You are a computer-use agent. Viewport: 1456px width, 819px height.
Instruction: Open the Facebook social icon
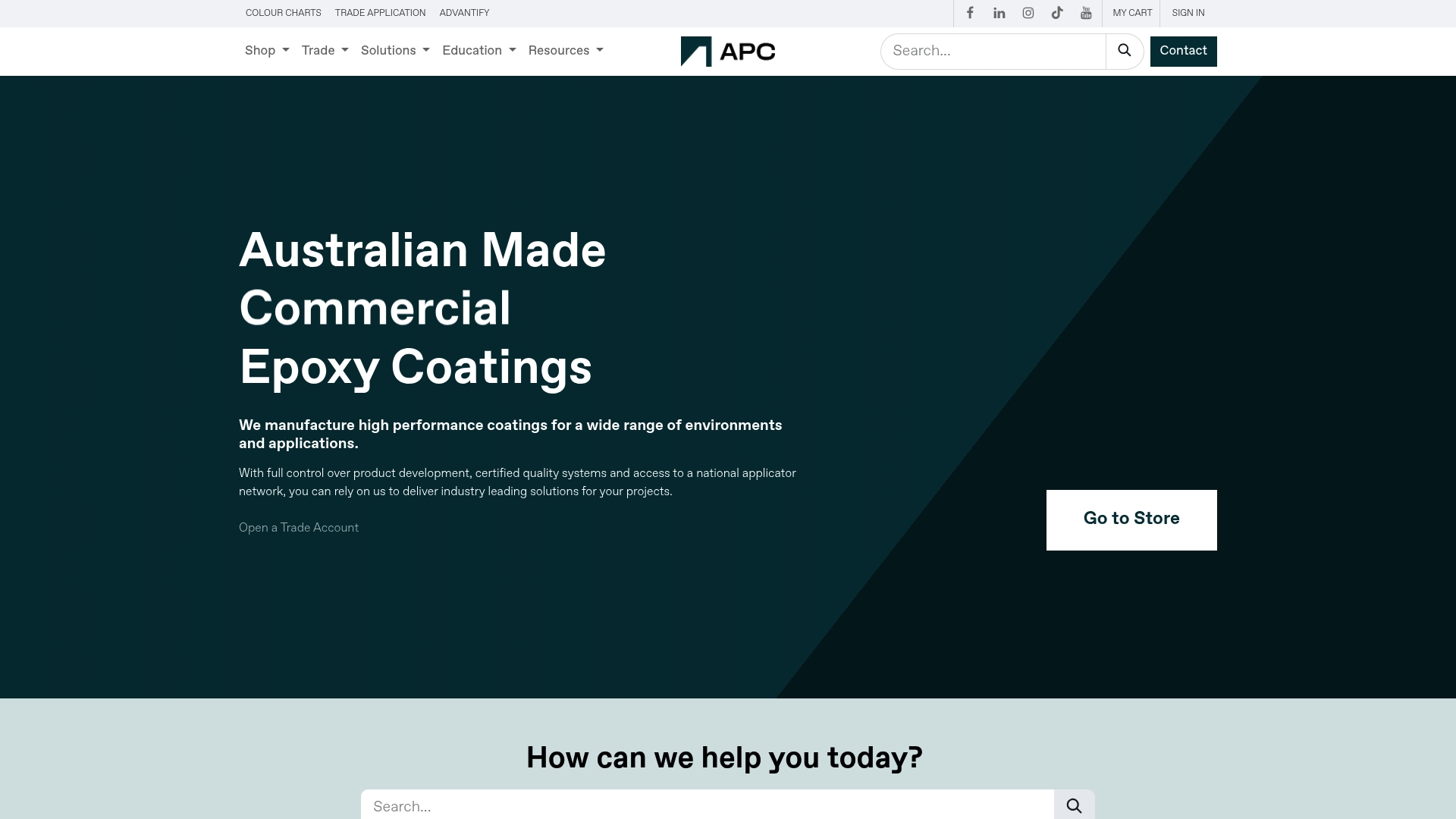[x=970, y=13]
